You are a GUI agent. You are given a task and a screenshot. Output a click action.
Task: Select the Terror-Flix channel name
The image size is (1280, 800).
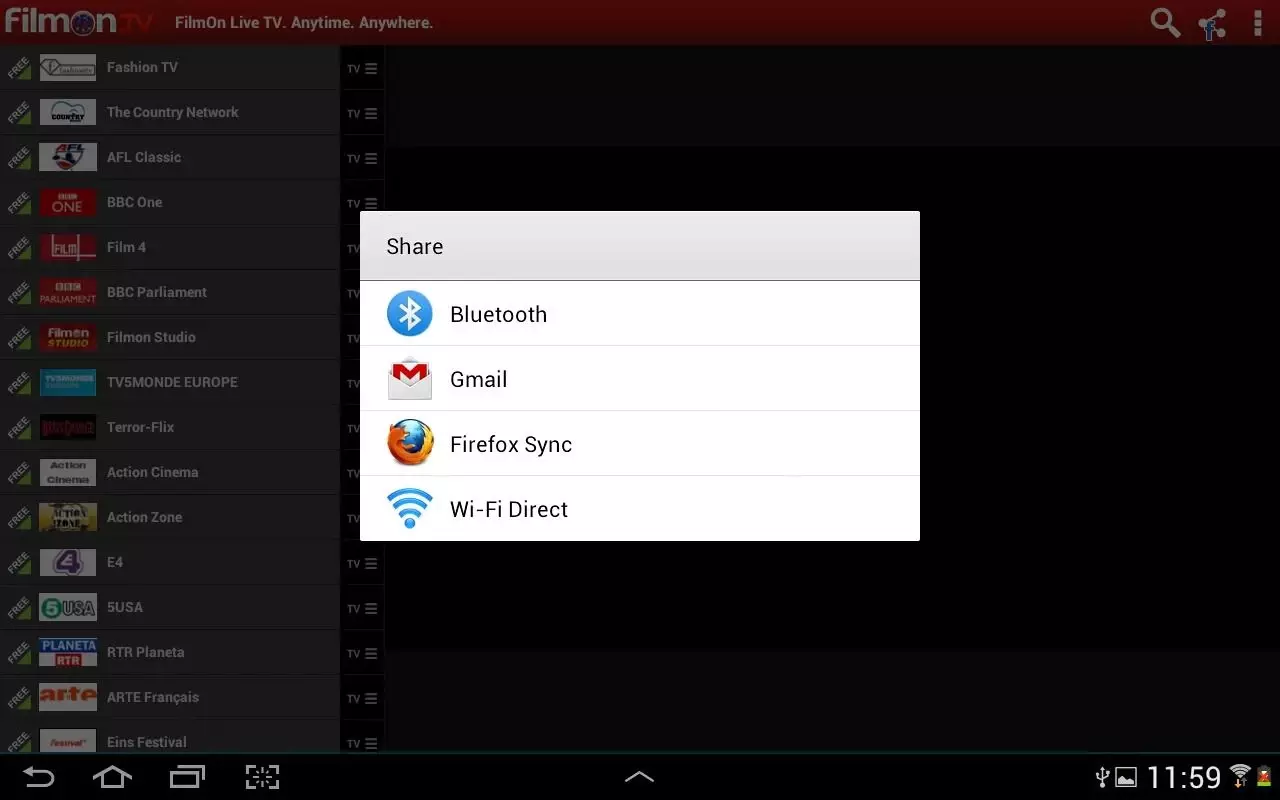point(140,427)
